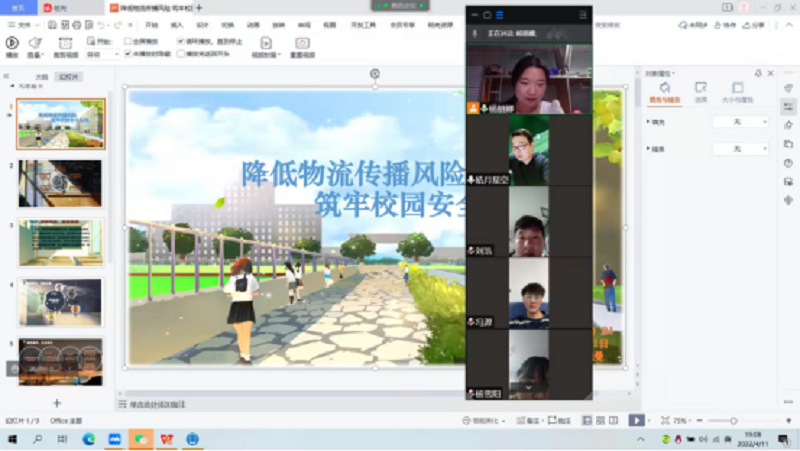
Task: Uncheck loop playback until stopped
Action: (180, 42)
